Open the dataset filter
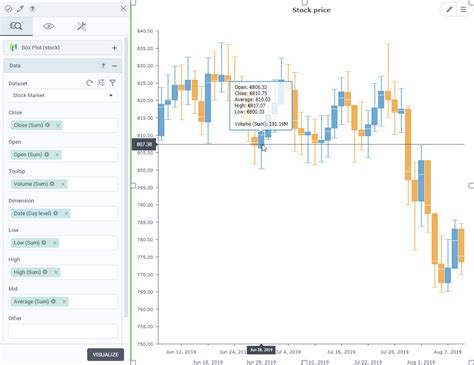 pyautogui.click(x=113, y=82)
